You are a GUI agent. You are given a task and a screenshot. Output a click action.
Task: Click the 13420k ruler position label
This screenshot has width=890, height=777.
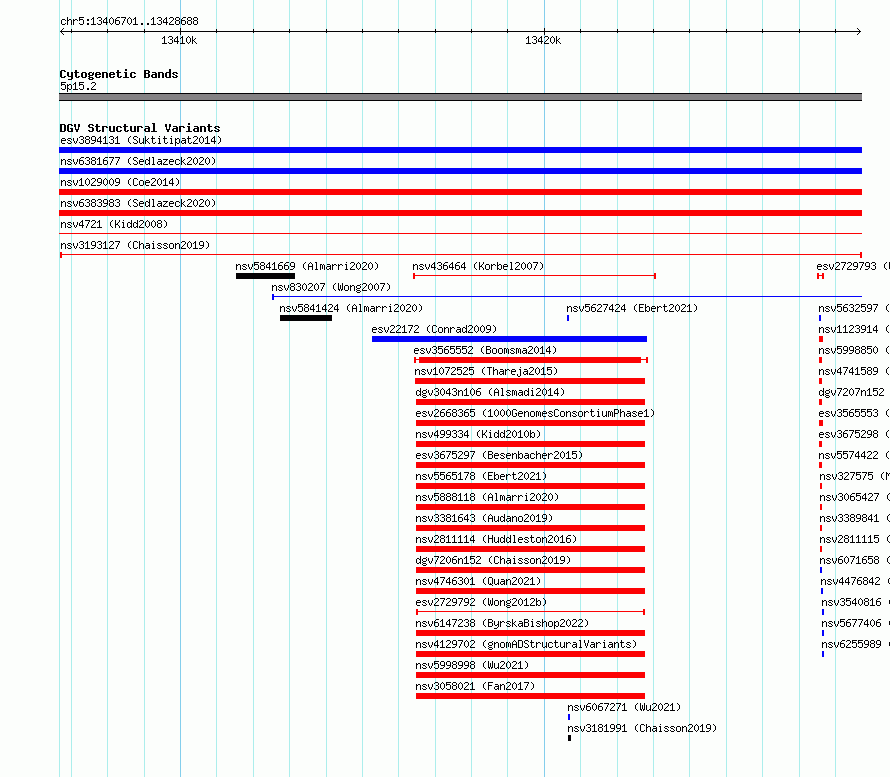543,40
